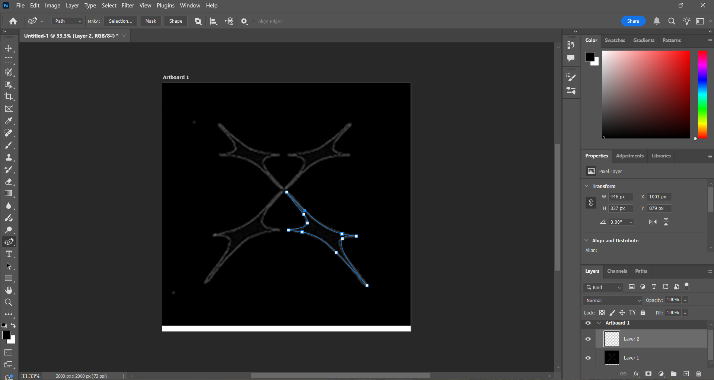Screen dimensions: 714x380
Task: Select the Frame tool
Action: (x=9, y=109)
